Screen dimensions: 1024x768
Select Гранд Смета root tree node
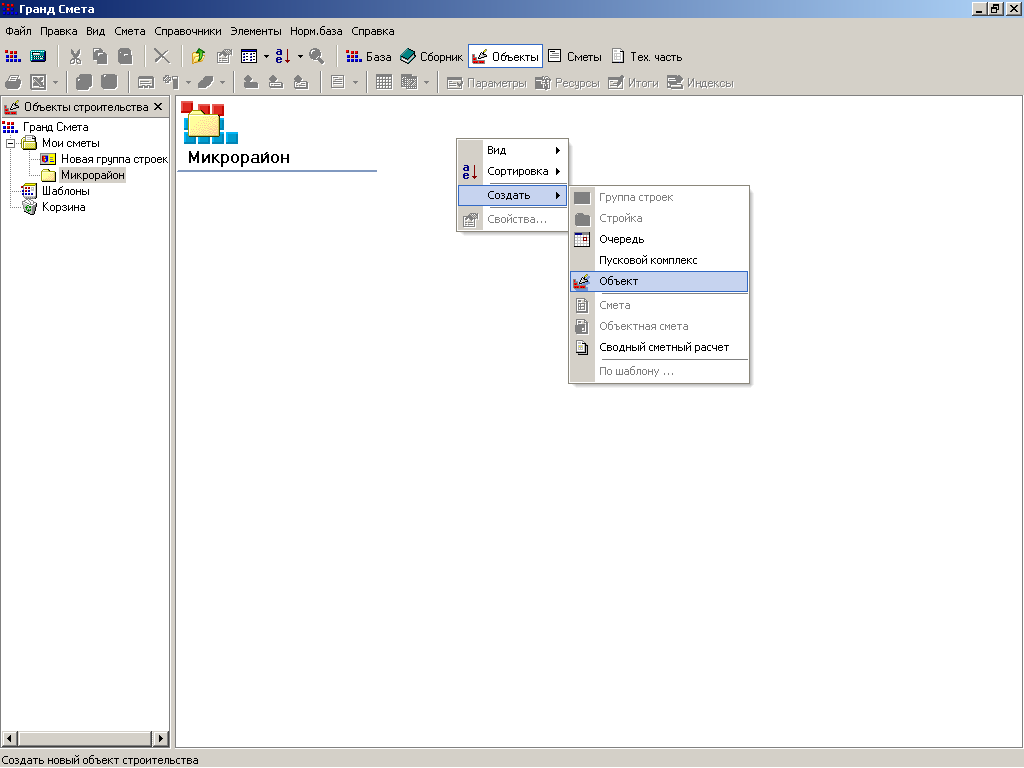(56, 127)
